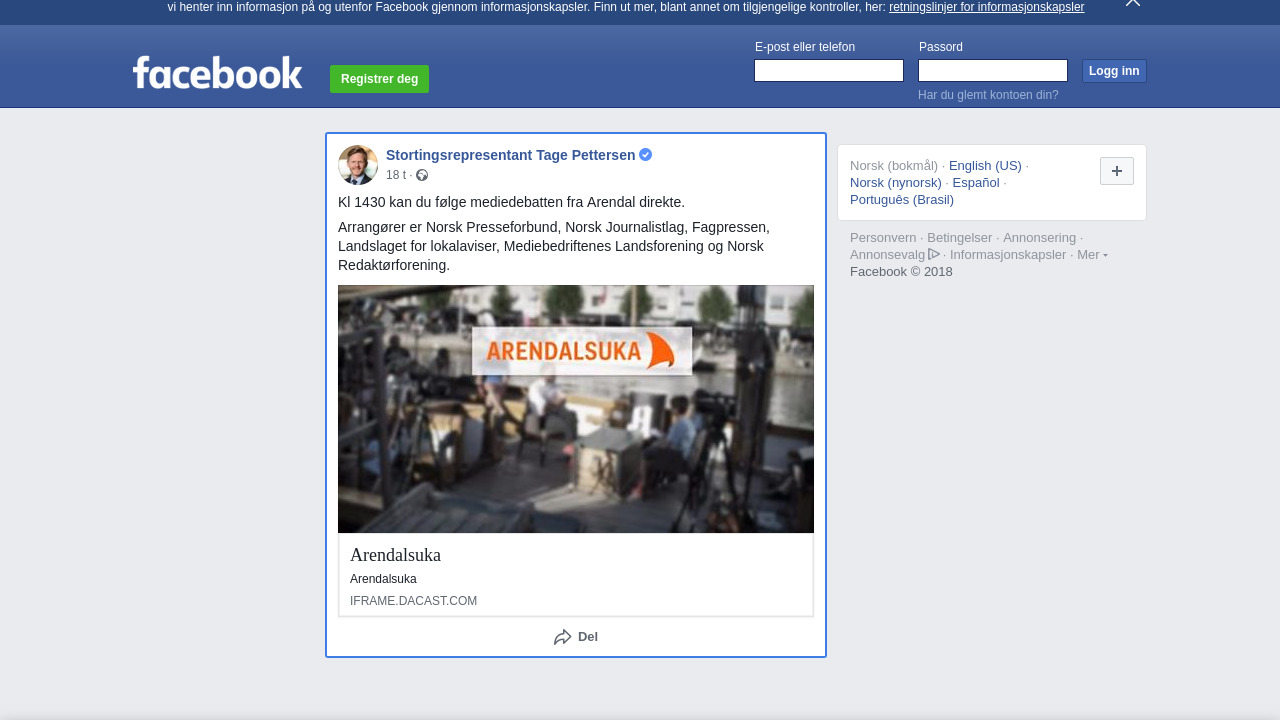Click the public globe icon on the post
The image size is (1280, 720).
click(422, 175)
